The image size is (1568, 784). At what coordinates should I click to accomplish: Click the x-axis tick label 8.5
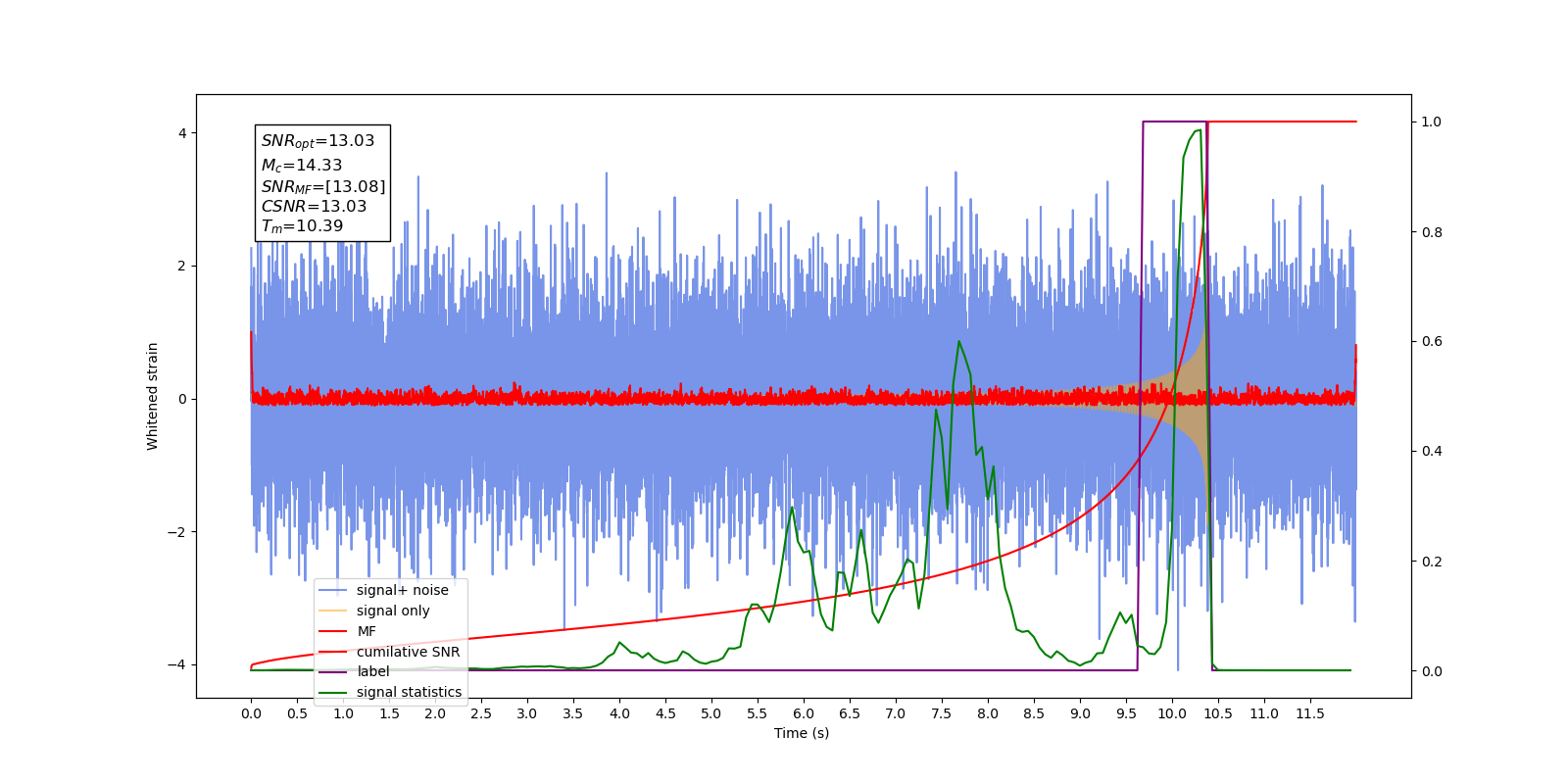(1034, 713)
